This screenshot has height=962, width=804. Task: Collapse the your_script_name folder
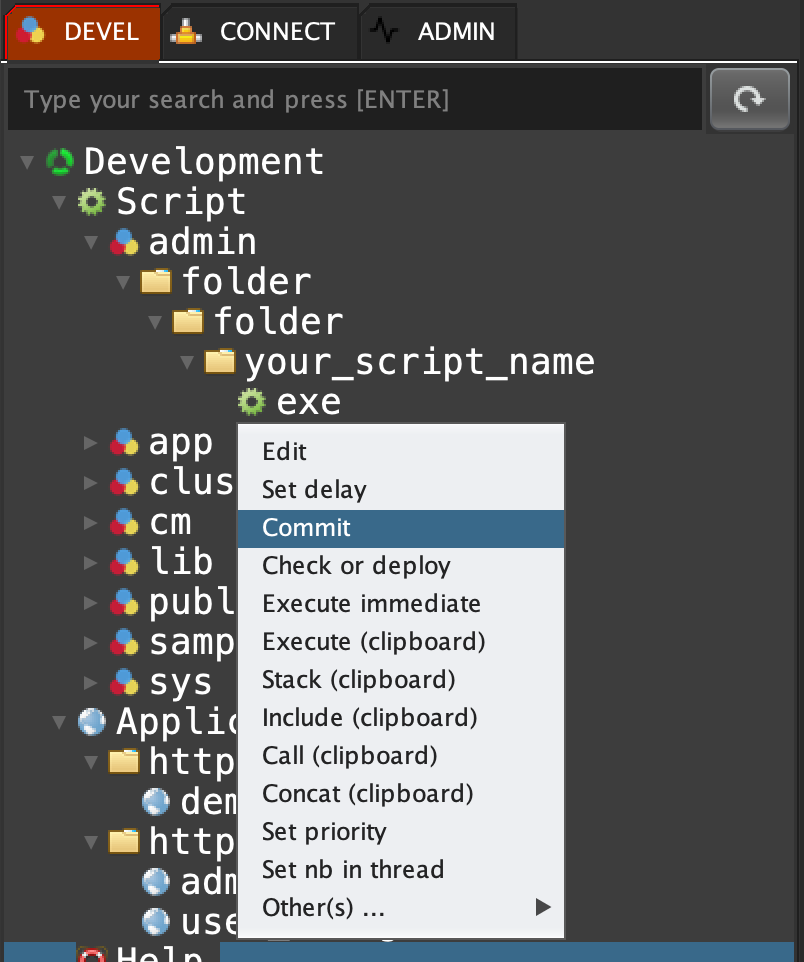[x=187, y=362]
